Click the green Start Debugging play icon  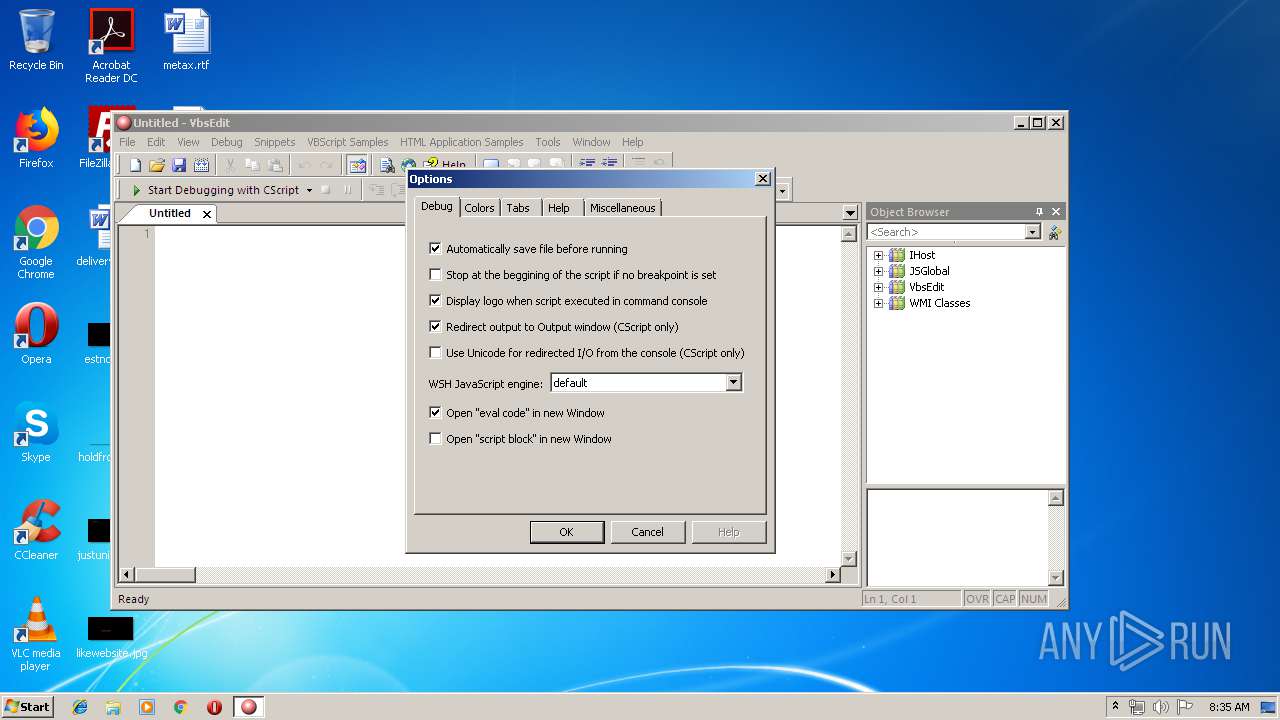(x=136, y=190)
